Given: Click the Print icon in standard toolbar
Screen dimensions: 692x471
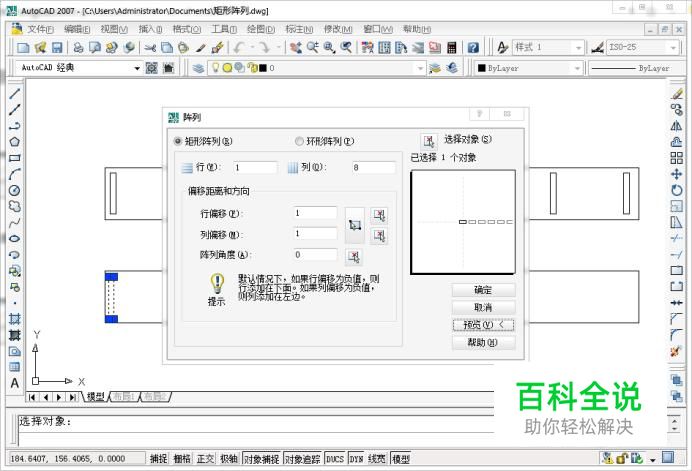Looking at the screenshot, I should [79, 47].
